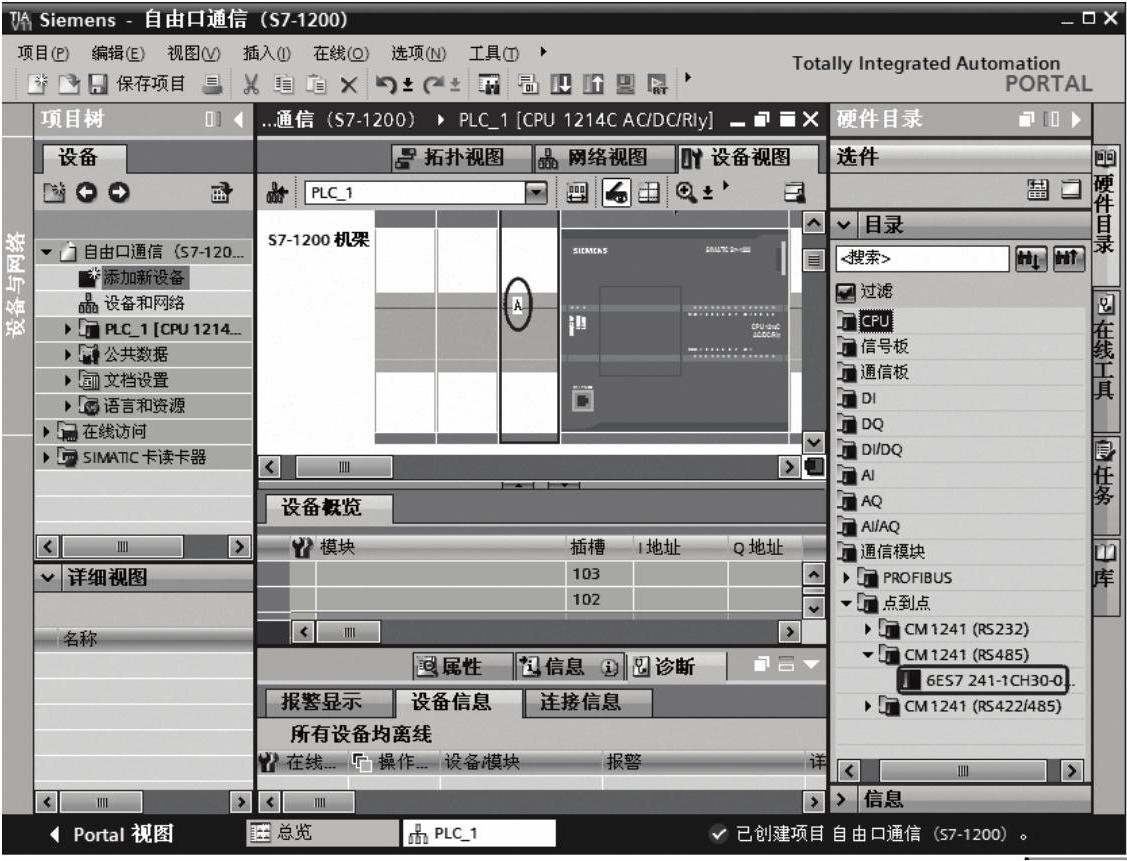The width and height of the screenshot is (1127, 861).
Task: Open the 在线(O) menu
Action: [341, 53]
